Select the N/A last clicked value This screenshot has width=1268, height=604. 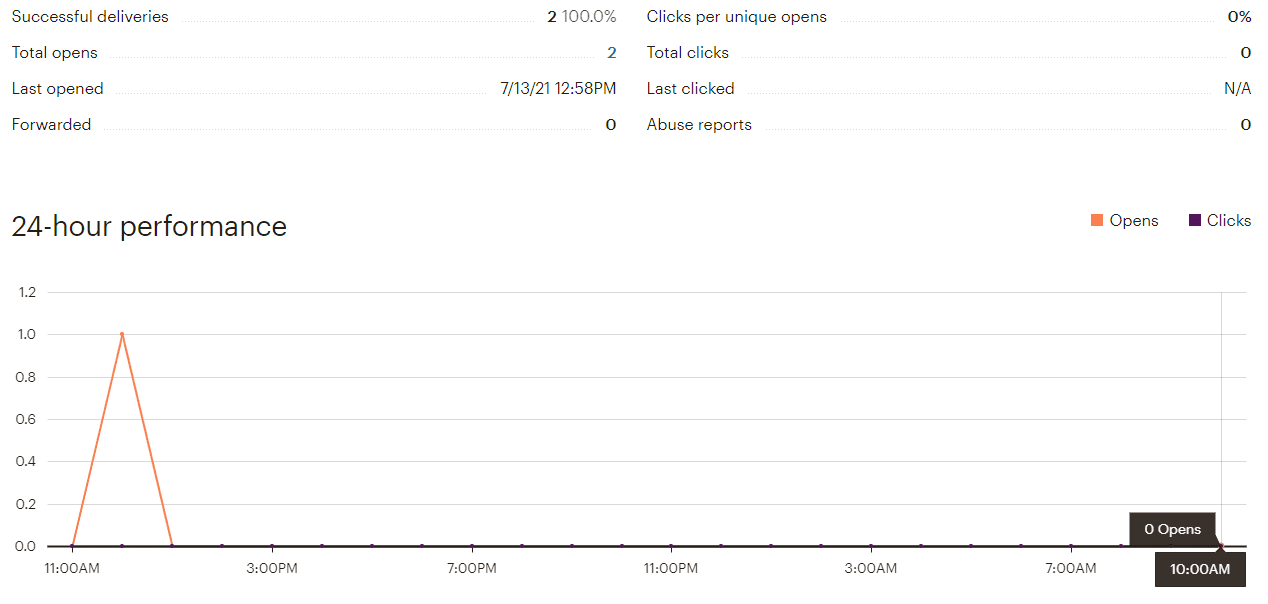tap(1238, 89)
